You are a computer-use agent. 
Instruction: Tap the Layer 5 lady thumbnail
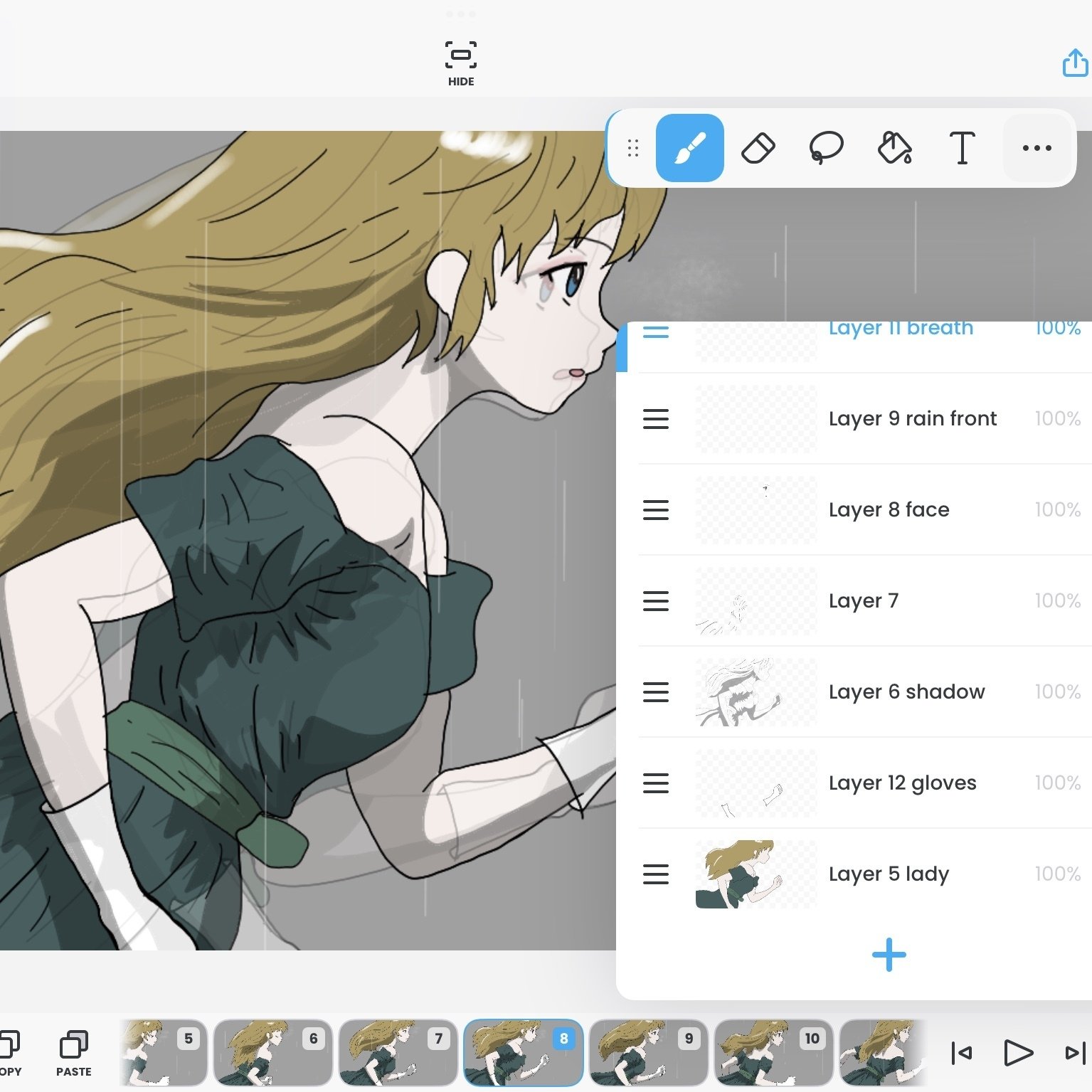click(756, 874)
